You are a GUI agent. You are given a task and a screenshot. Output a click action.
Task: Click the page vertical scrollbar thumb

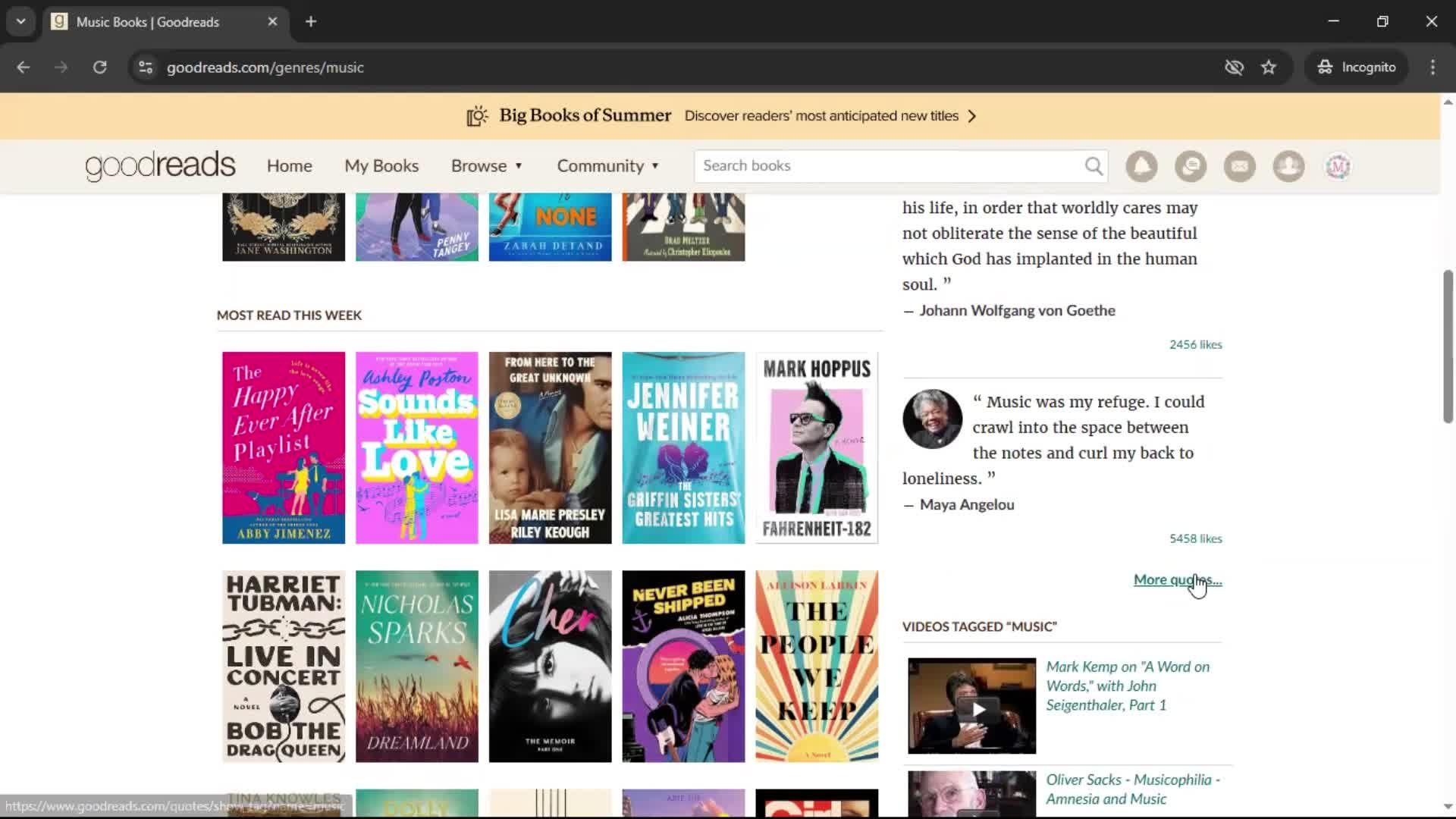click(x=1448, y=347)
